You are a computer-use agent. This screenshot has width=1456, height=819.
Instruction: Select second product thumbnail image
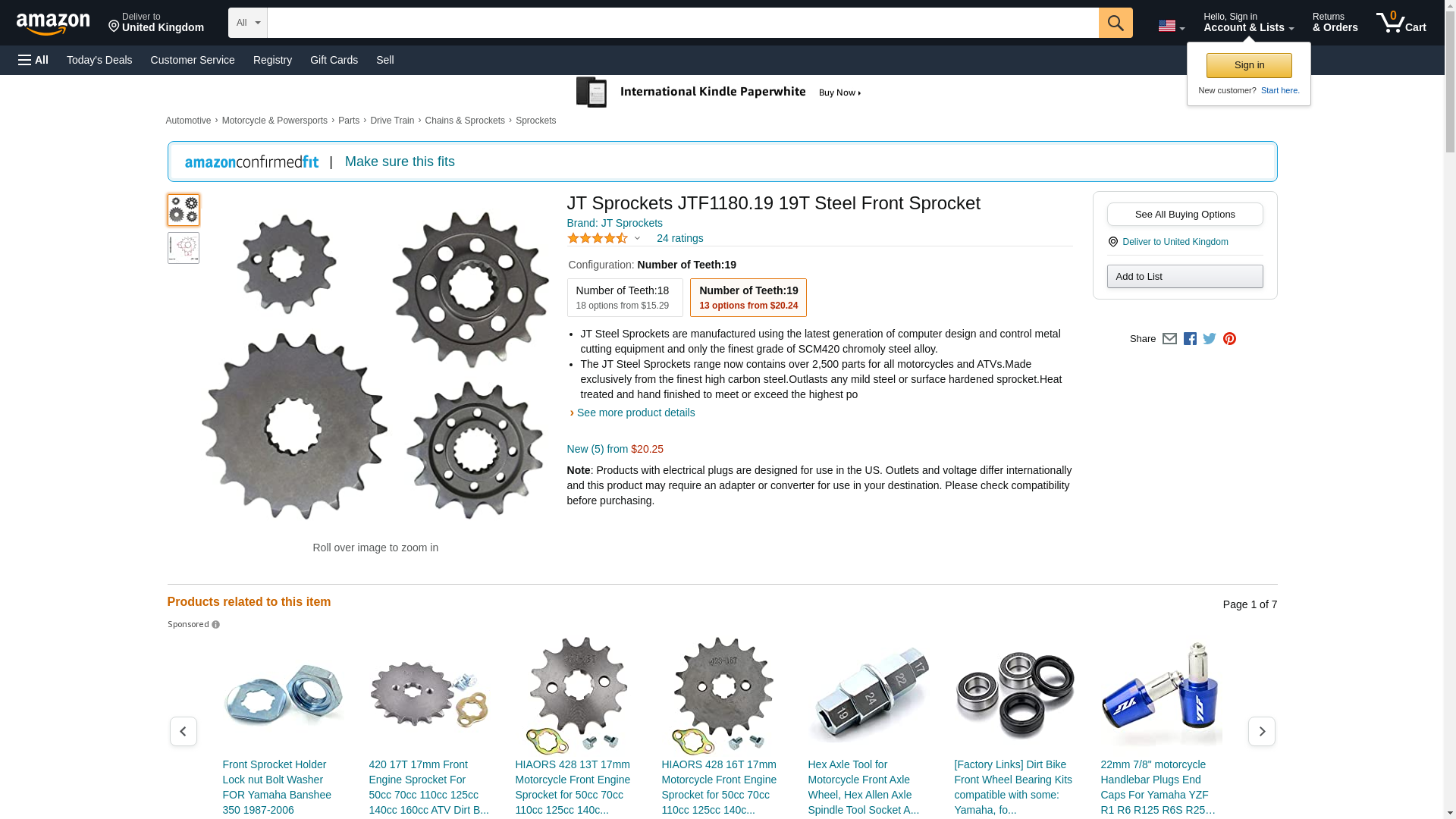coord(184,248)
